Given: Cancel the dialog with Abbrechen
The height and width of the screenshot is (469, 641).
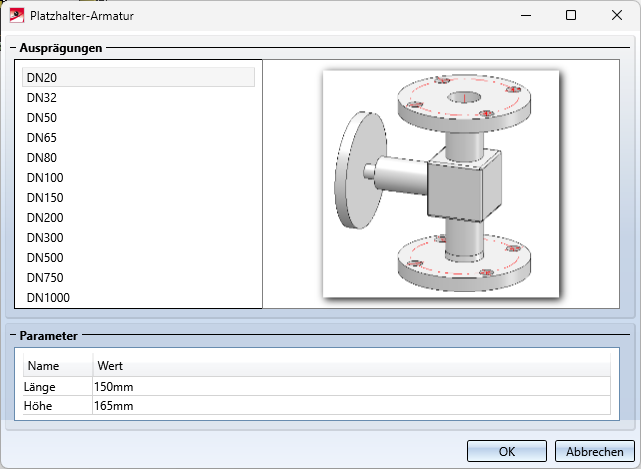Looking at the screenshot, I should tap(594, 451).
